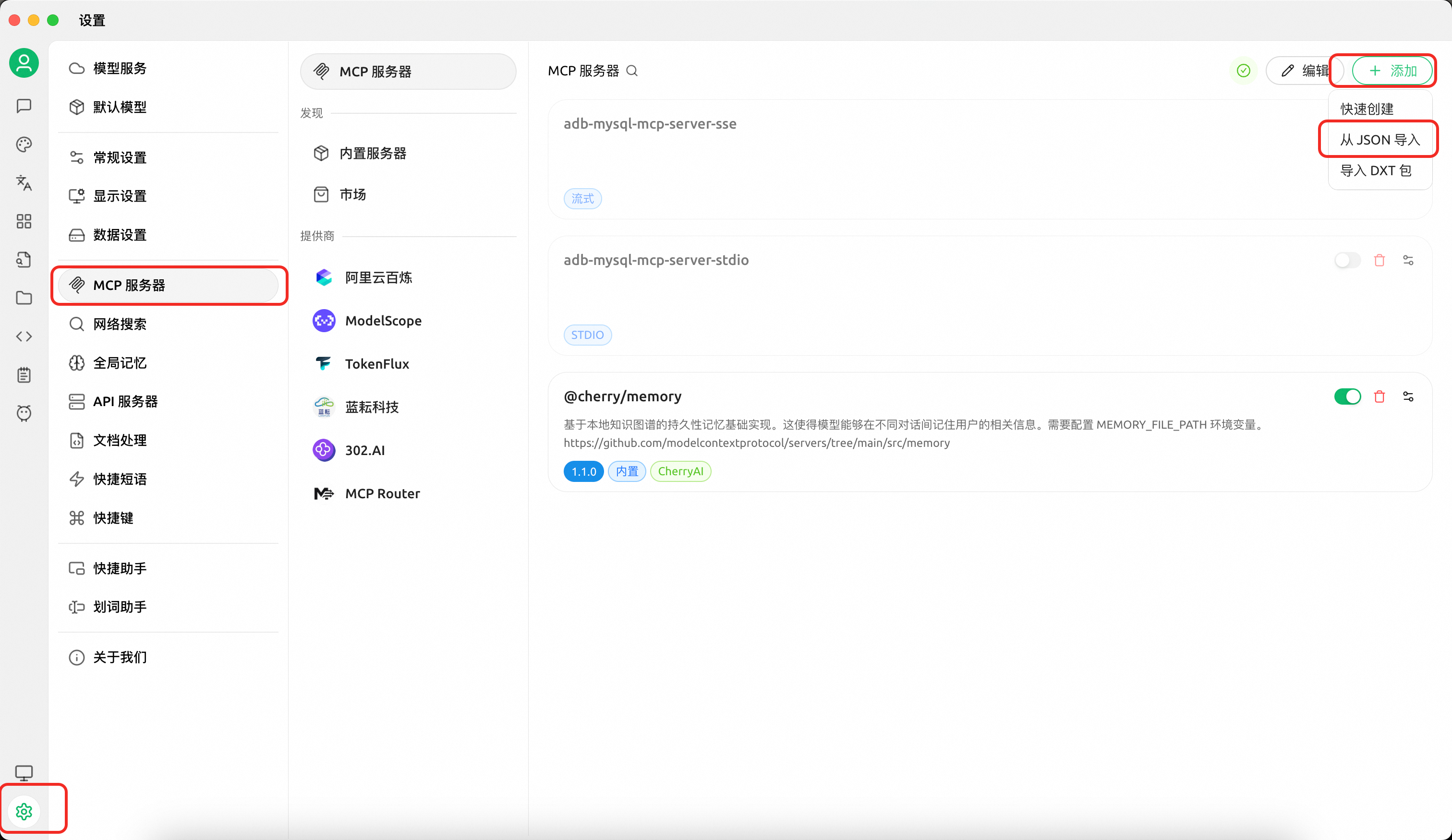Delete the @cherry/memory server via trash icon

pyautogui.click(x=1379, y=396)
